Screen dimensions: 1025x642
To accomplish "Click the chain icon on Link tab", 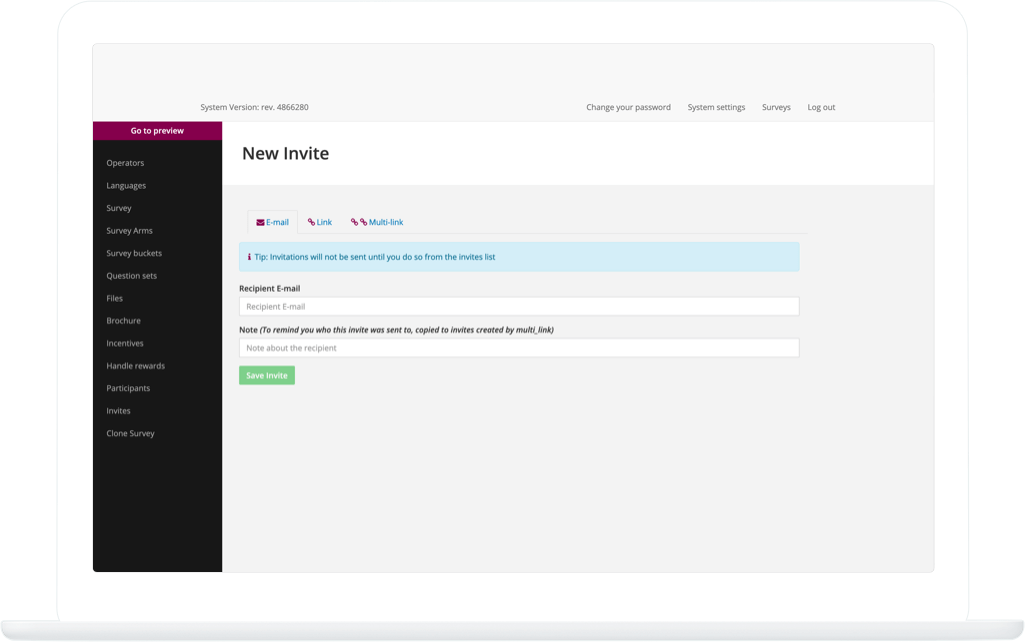I will pos(311,222).
